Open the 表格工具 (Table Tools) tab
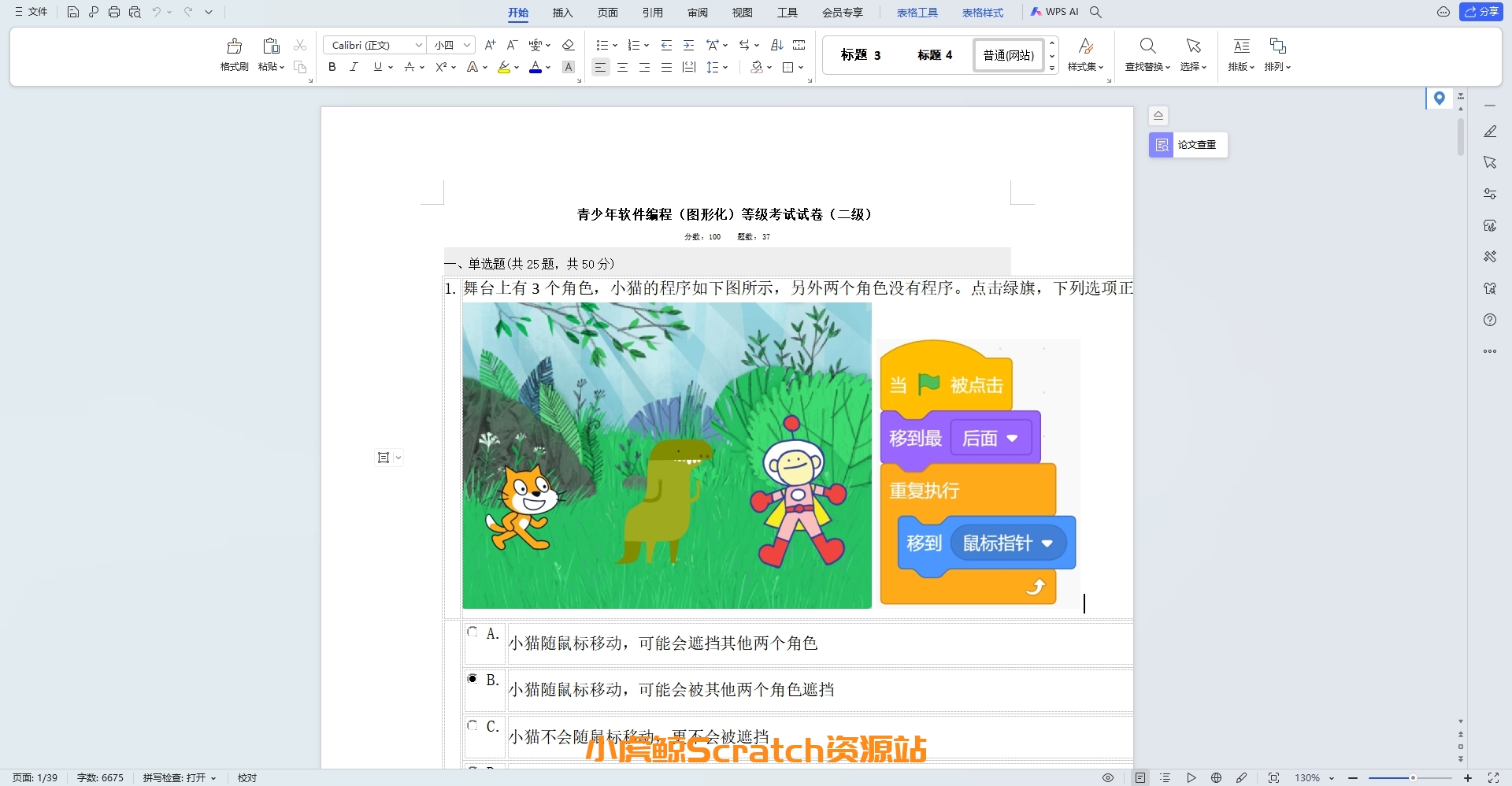Screen dimensions: 1512x786 pyautogui.click(x=917, y=13)
